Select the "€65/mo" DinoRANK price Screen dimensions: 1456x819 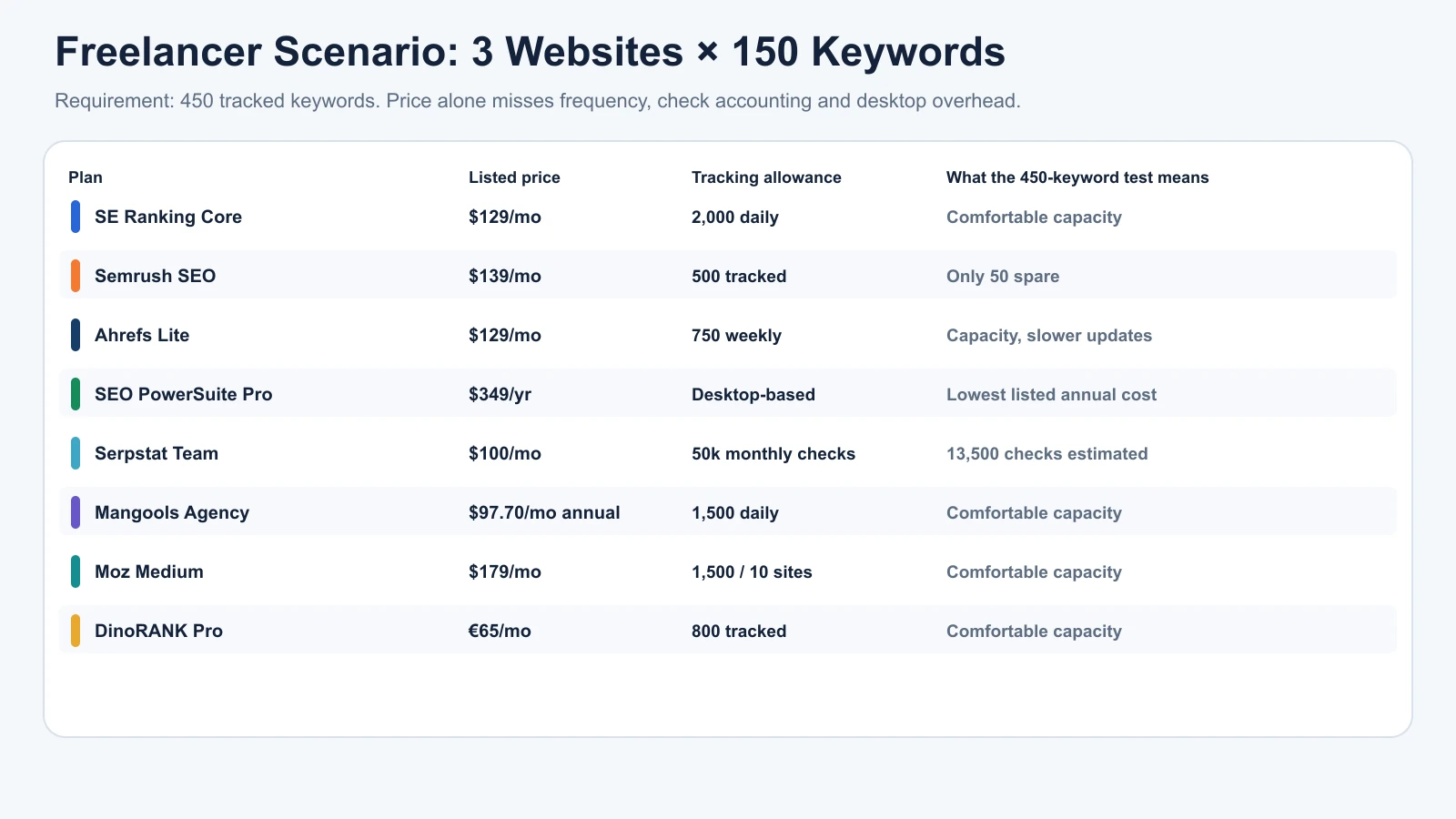click(500, 632)
